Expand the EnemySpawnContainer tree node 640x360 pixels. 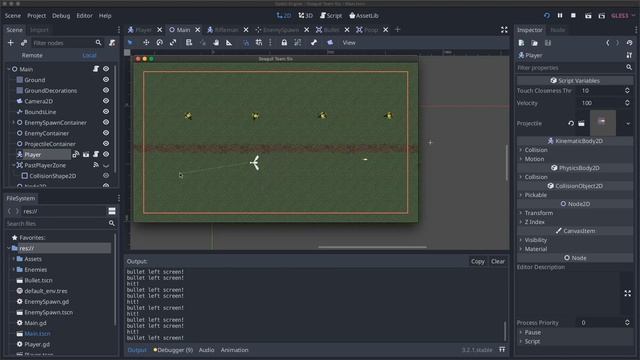tap(13, 122)
